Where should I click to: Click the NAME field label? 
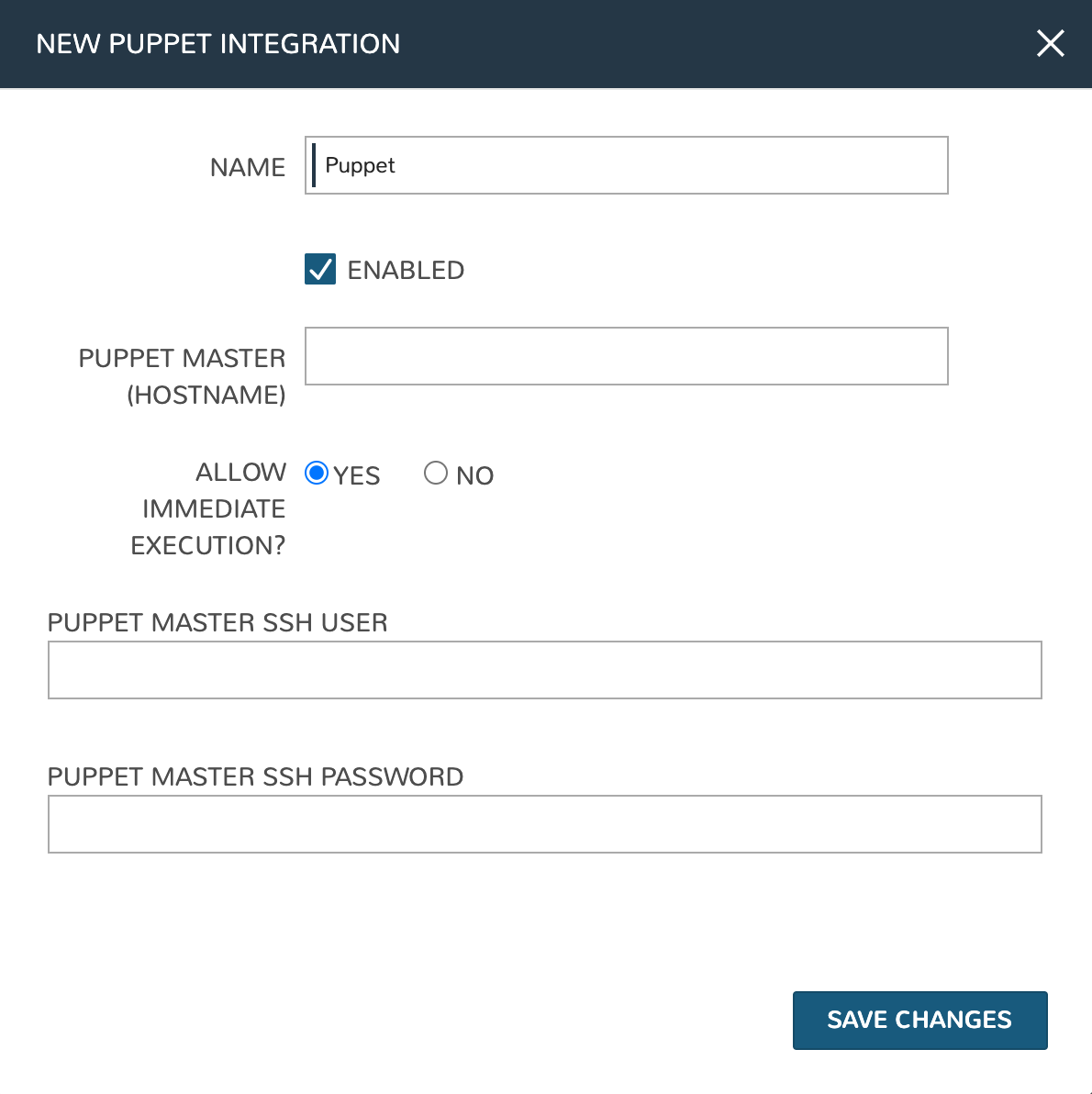(248, 167)
